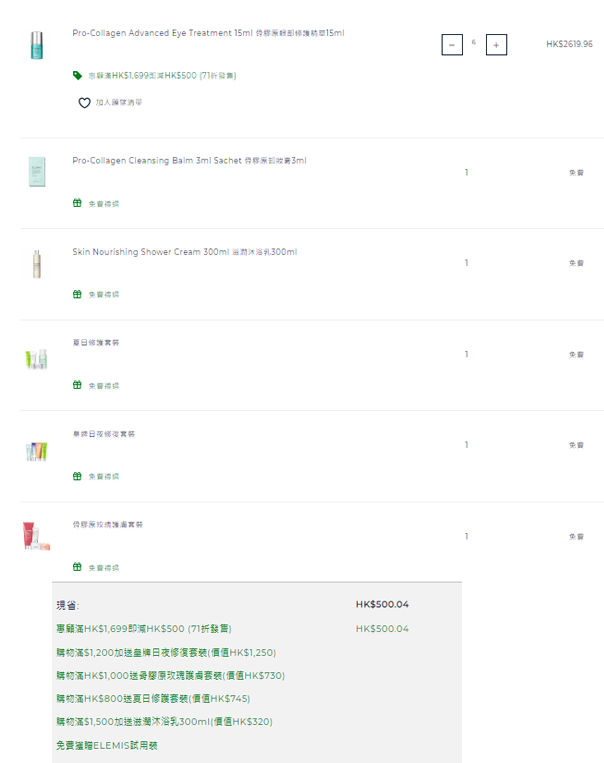Open the HK$1,699 discount offer link
The width and height of the screenshot is (604, 763).
[x=162, y=75]
